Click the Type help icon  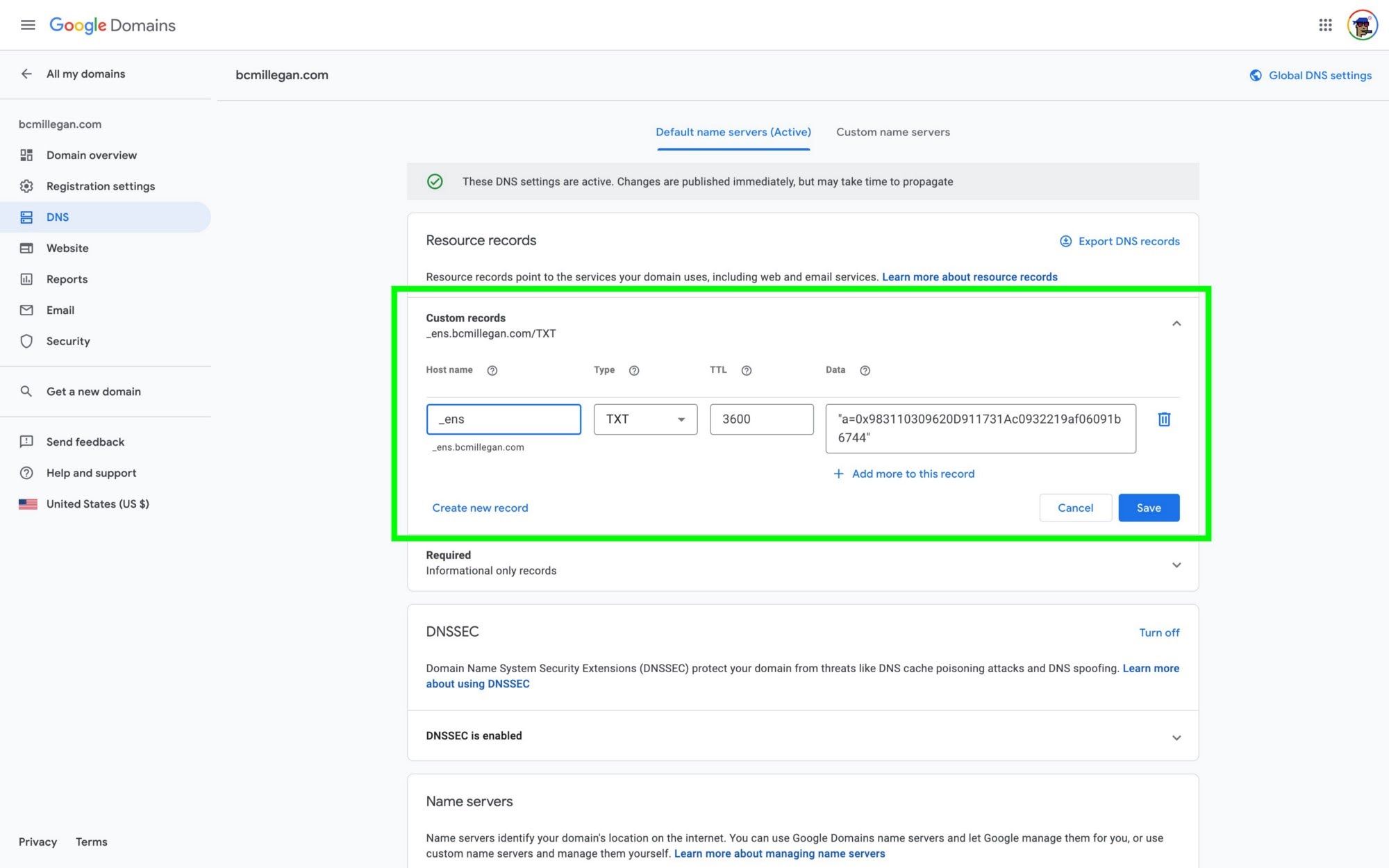[633, 371]
